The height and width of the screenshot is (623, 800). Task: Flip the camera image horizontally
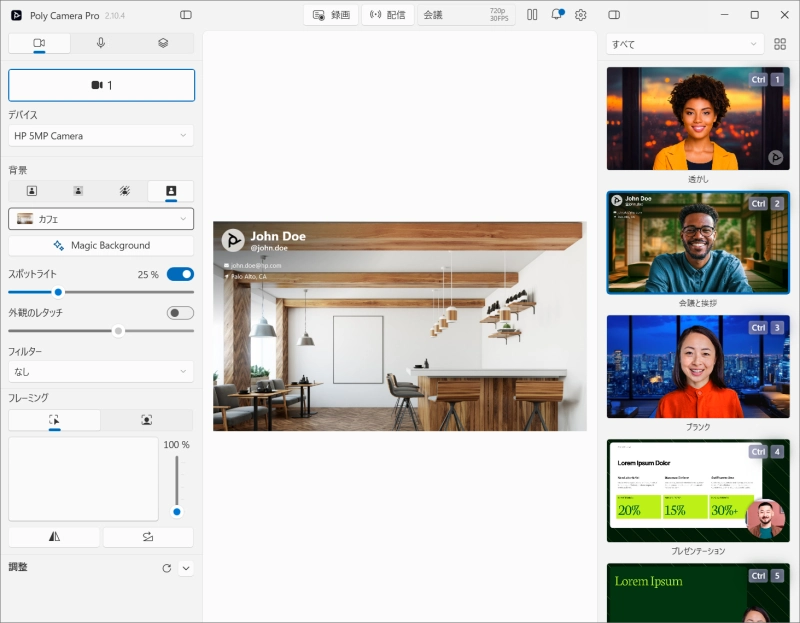click(54, 536)
